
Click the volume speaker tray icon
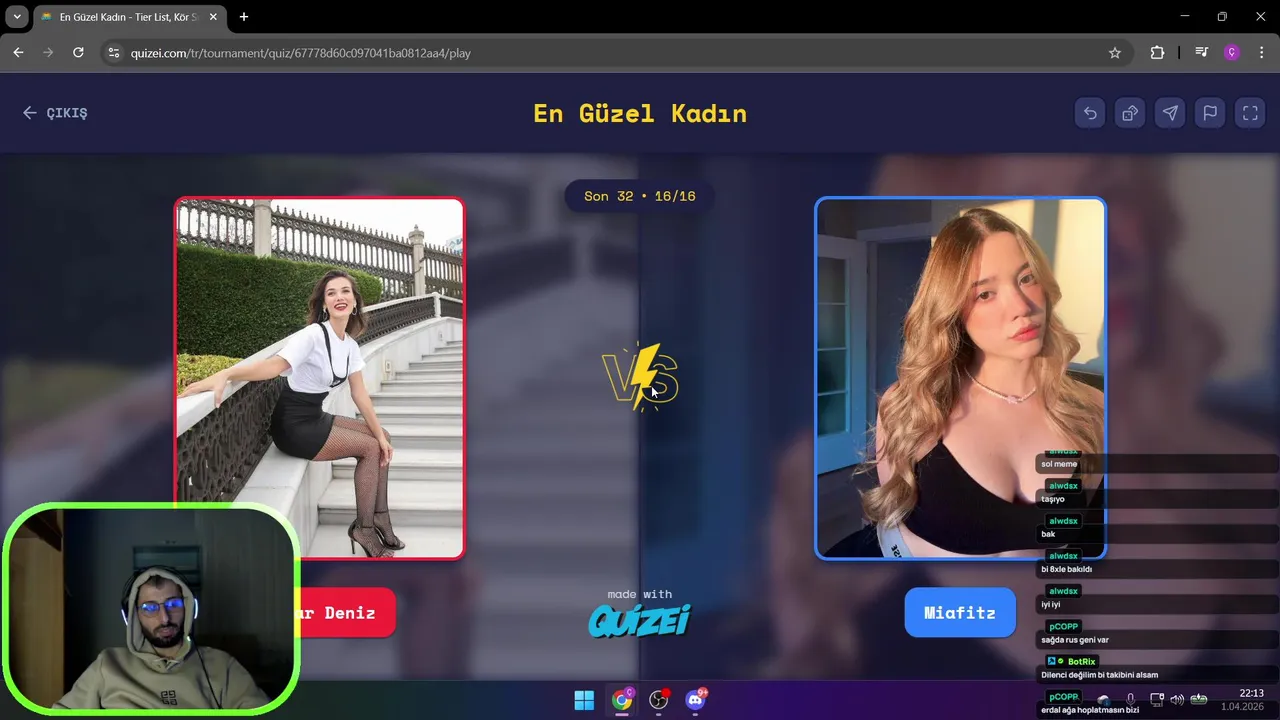[x=1177, y=700]
